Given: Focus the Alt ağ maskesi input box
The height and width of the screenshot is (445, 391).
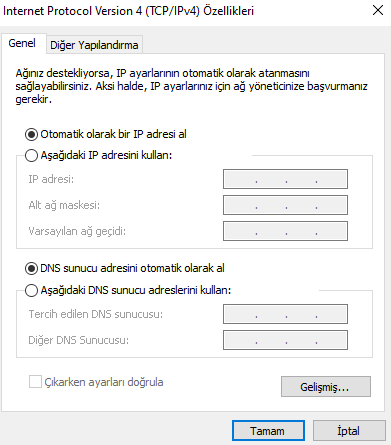Looking at the screenshot, I should pos(285,205).
